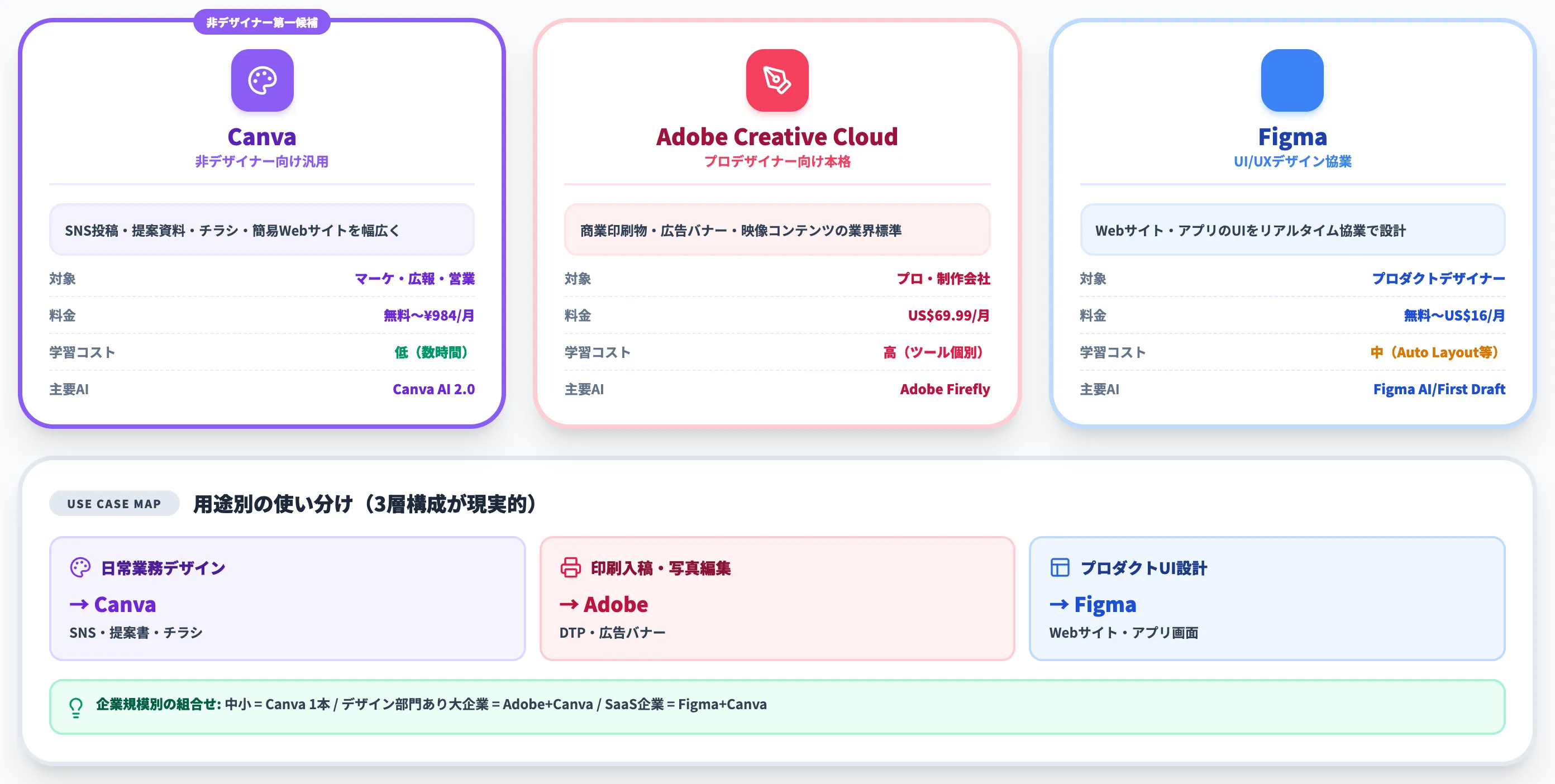Click the text DTP・広告バナー
This screenshot has width=1555, height=784.
click(x=612, y=632)
